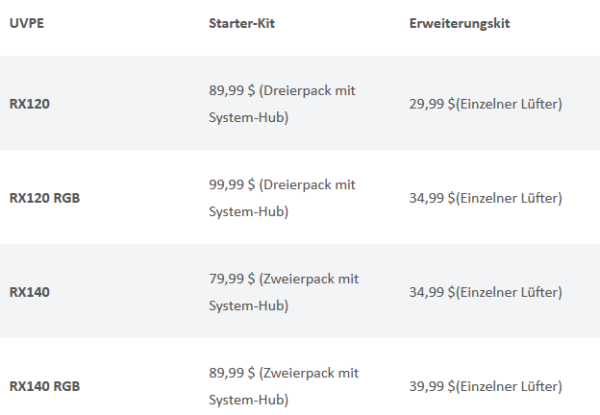Select the RX140 row label
Image resolution: width=600 pixels, height=415 pixels.
[31, 292]
